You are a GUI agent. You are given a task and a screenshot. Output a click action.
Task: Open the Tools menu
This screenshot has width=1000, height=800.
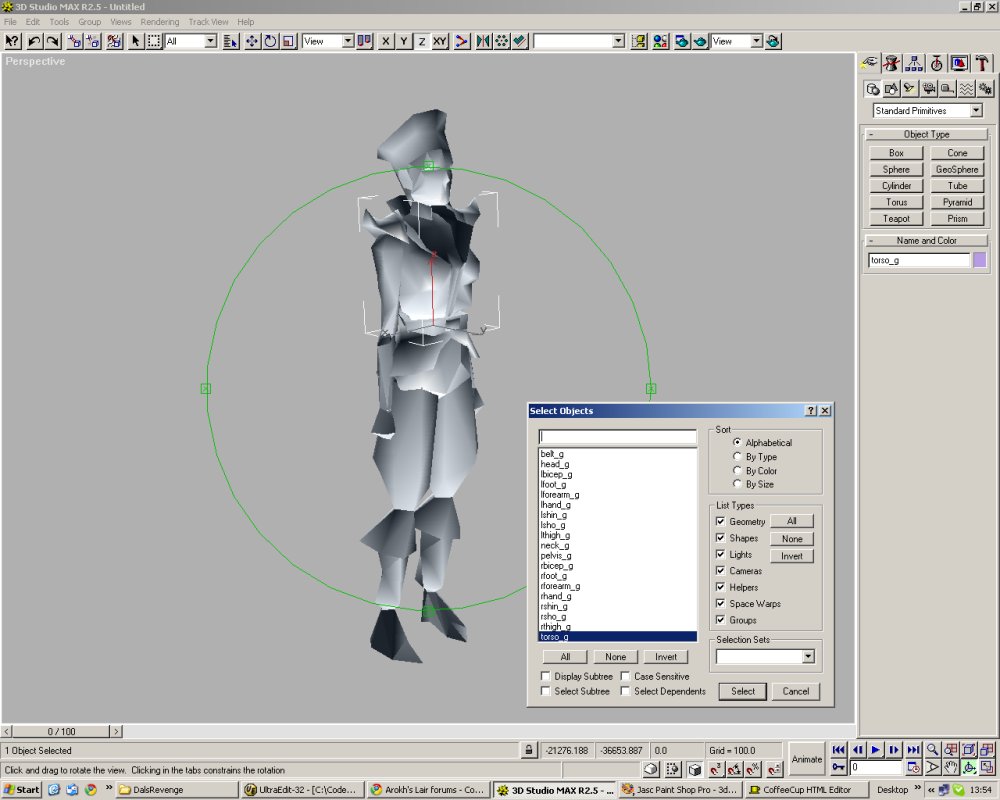(59, 22)
